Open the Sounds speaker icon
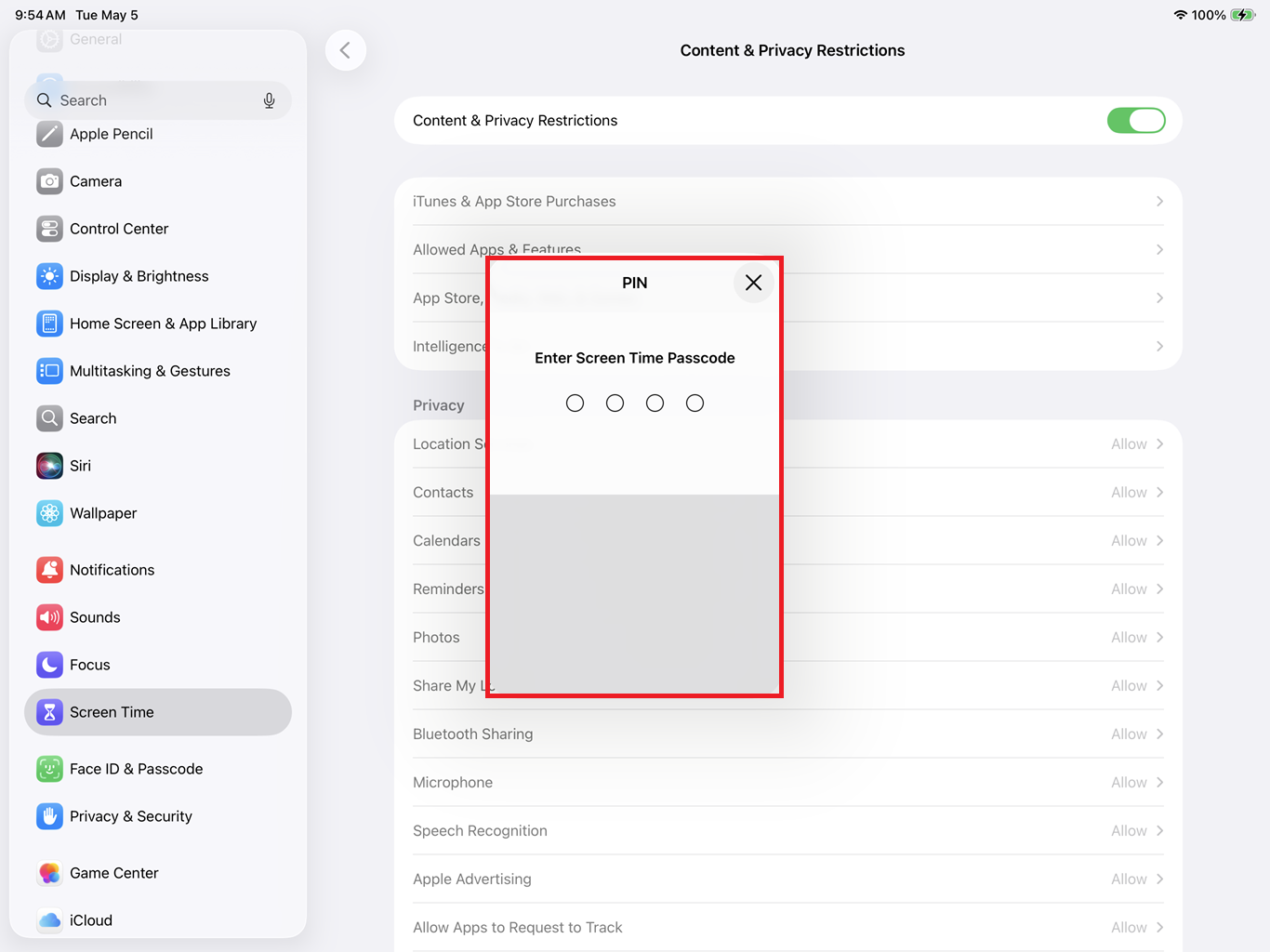This screenshot has height=952, width=1270. [x=49, y=617]
